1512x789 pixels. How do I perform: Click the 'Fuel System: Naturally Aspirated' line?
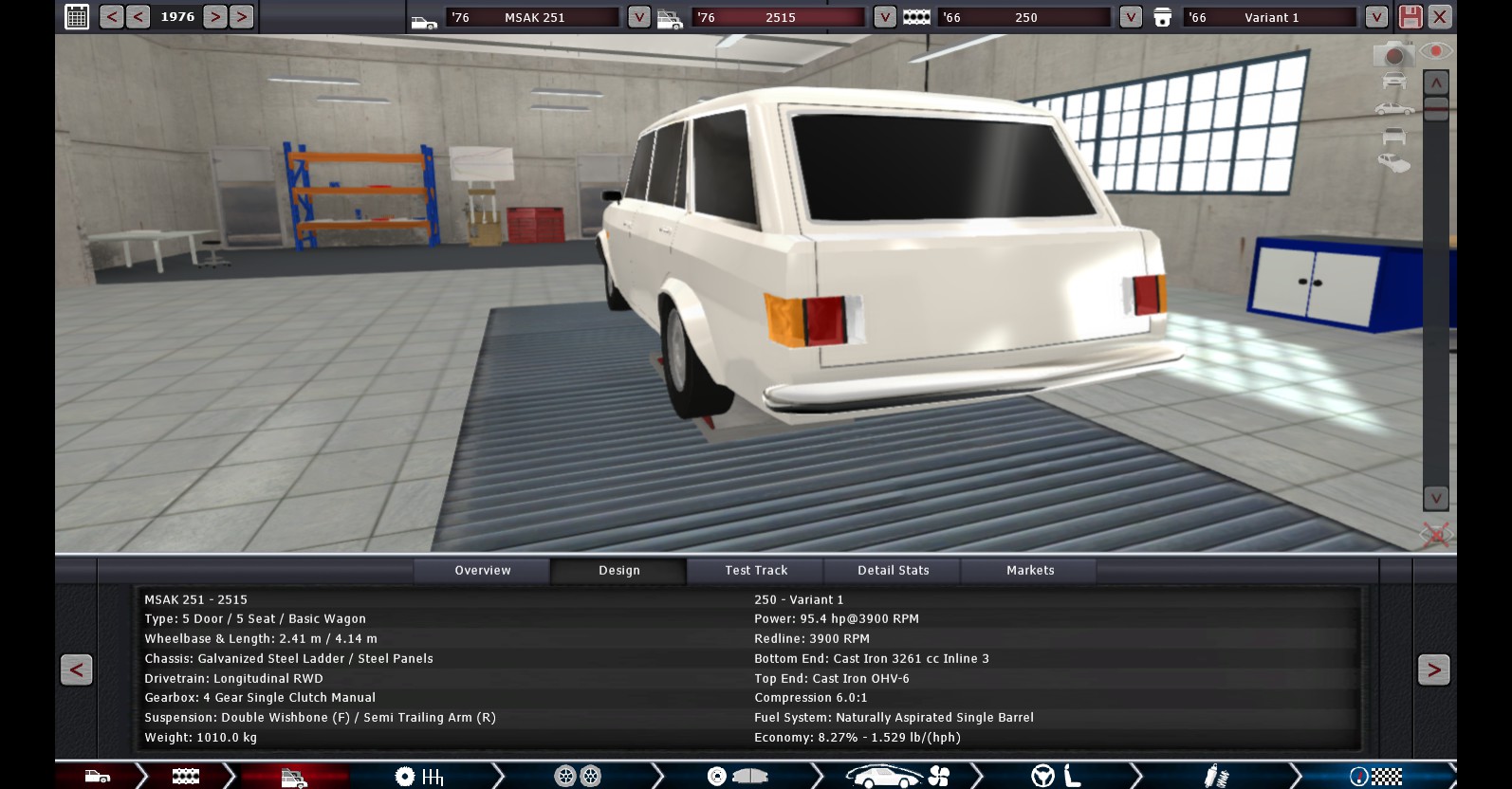[x=894, y=717]
